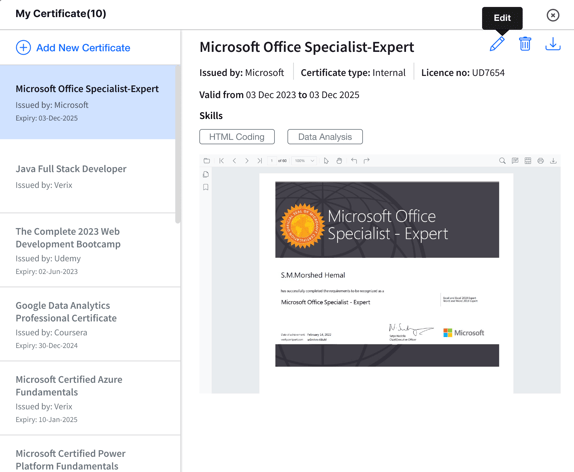574x472 pixels.
Task: Click 'Valid from 03 Dec 2023' text
Action: pos(247,95)
